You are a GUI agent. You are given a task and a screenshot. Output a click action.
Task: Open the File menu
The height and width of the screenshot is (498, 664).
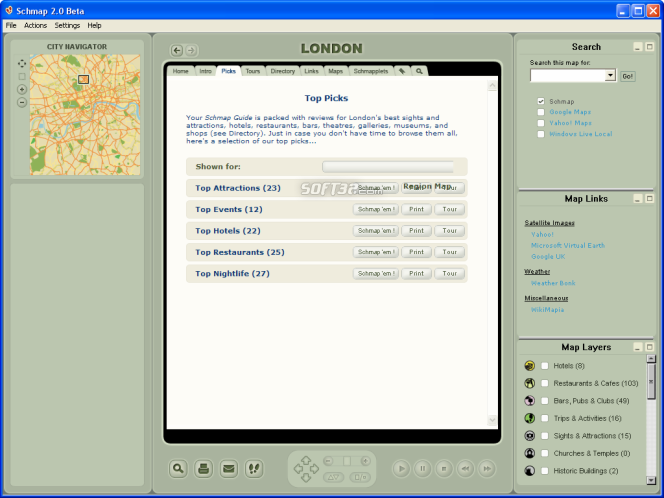[11, 25]
